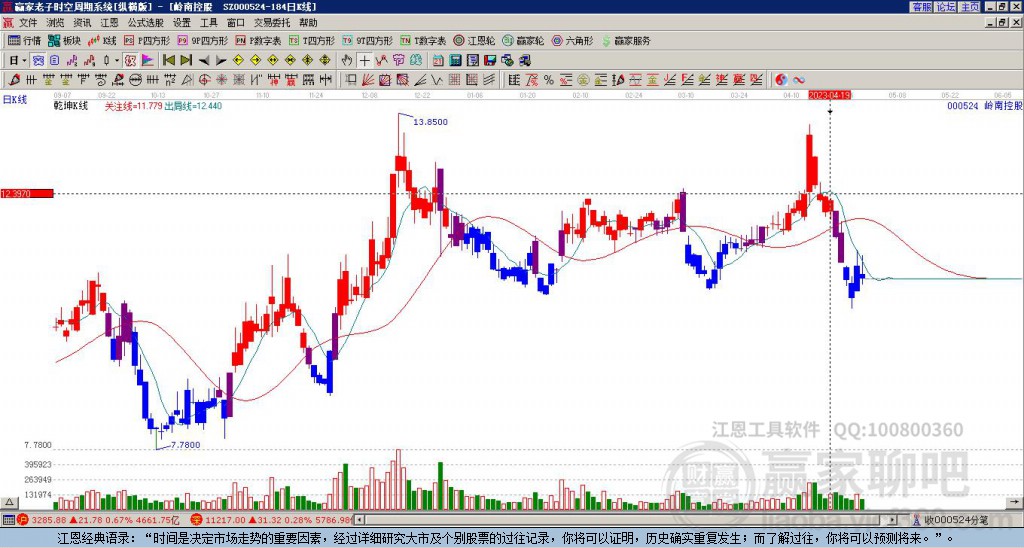Open the 9P四方形 tool
1024x548 pixels.
[202, 40]
